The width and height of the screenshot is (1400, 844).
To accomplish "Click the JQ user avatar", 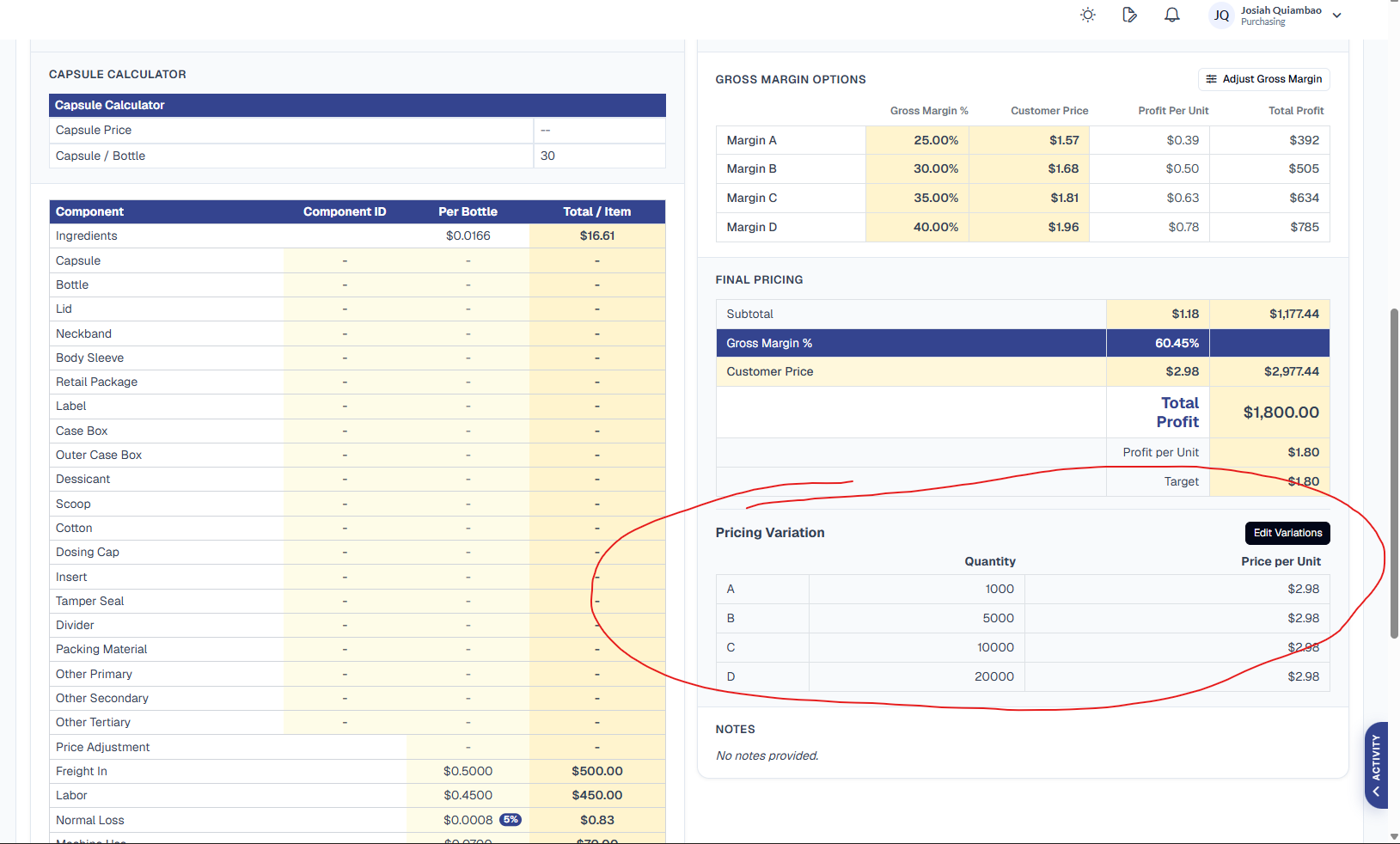I will pyautogui.click(x=1221, y=15).
